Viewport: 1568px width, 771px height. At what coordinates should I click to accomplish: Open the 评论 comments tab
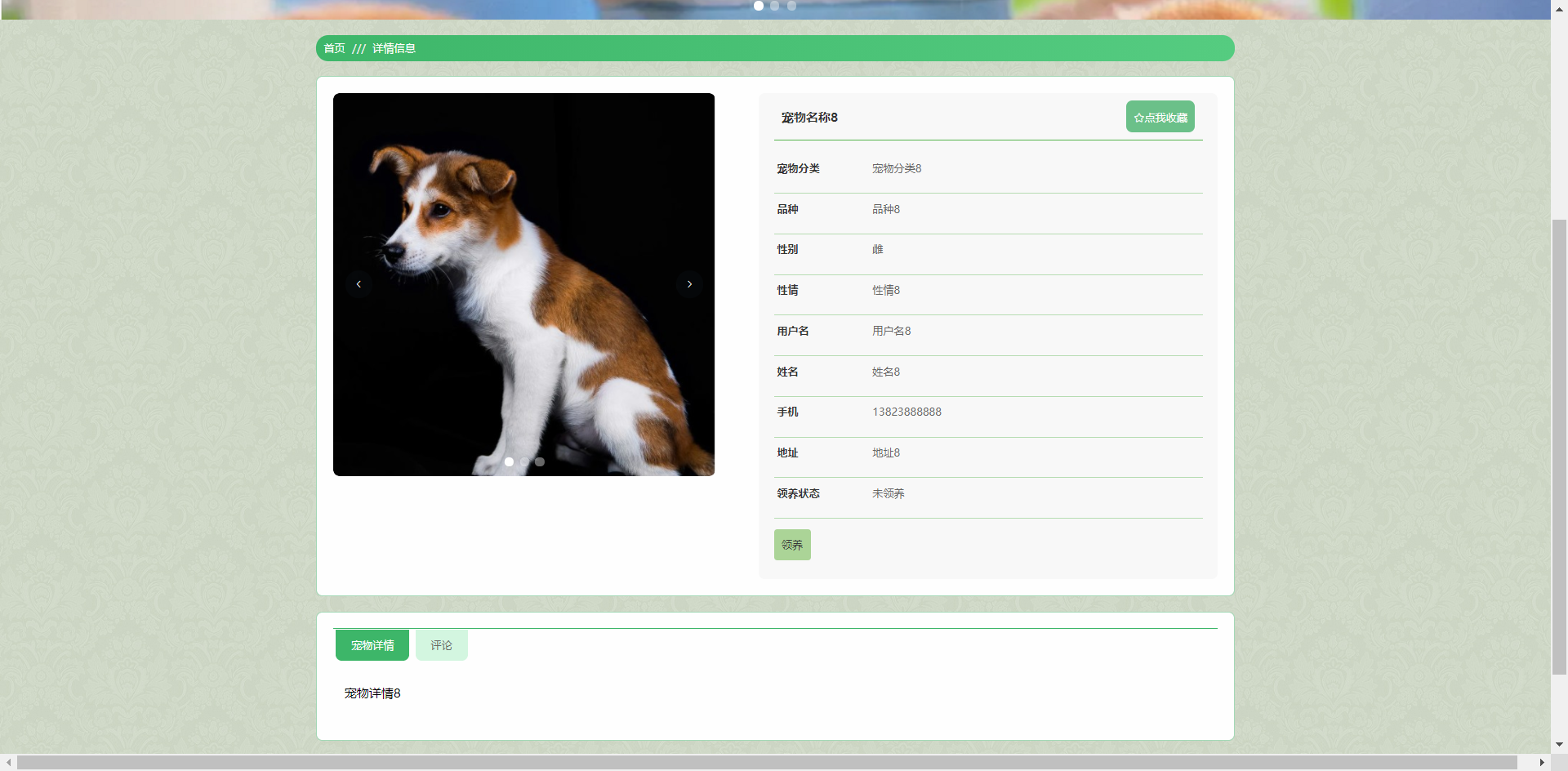tap(441, 645)
